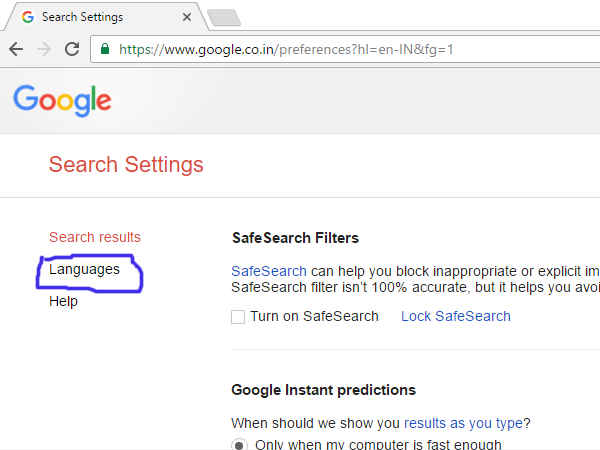This screenshot has height=450, width=600.
Task: Open the Help sidebar item
Action: (63, 302)
